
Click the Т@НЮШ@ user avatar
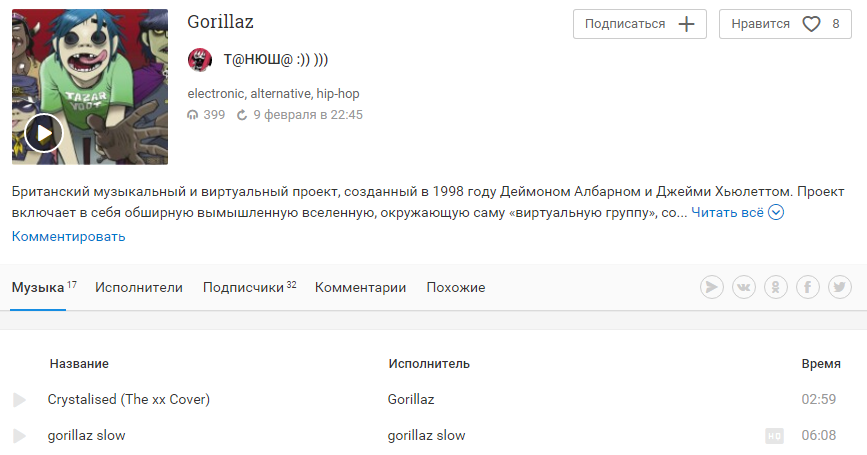point(200,60)
